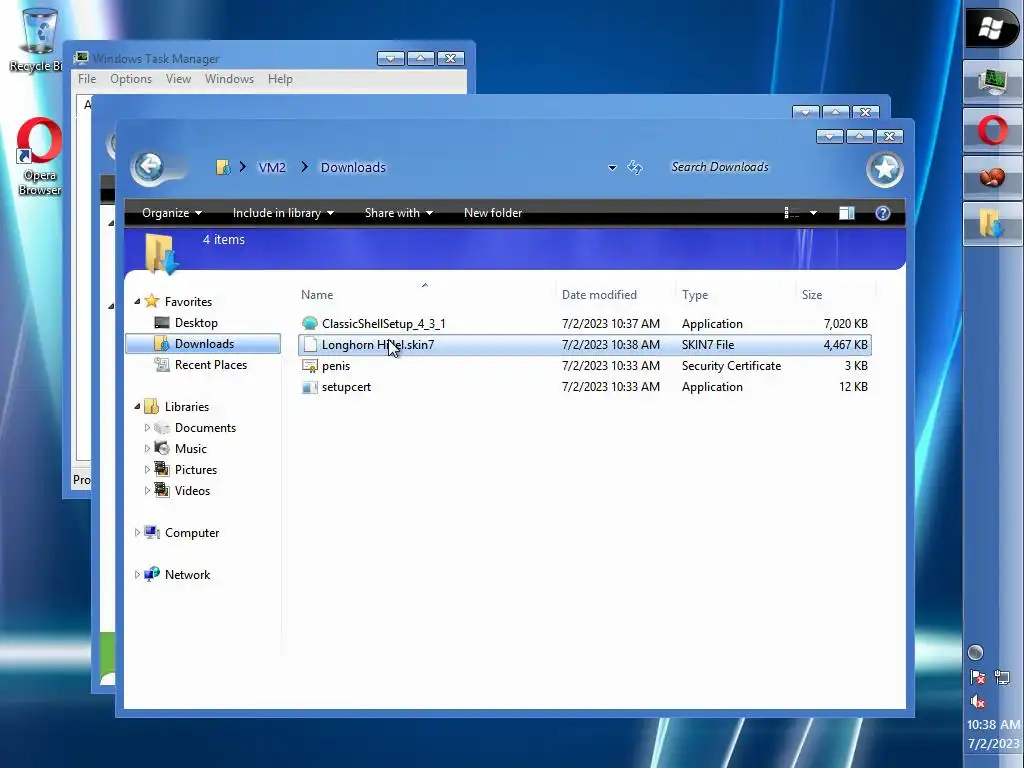The image size is (1024, 768).
Task: Click the Longhorn Hotel.skin7 blank file icon
Action: point(310,345)
